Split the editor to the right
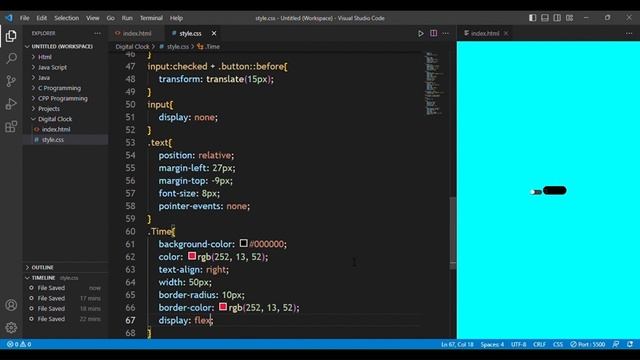This screenshot has width=640, height=360. click(x=433, y=33)
